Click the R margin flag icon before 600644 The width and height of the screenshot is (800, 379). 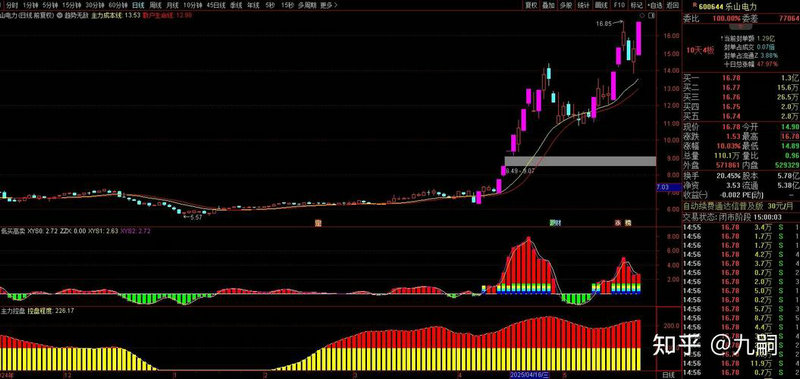695,6
